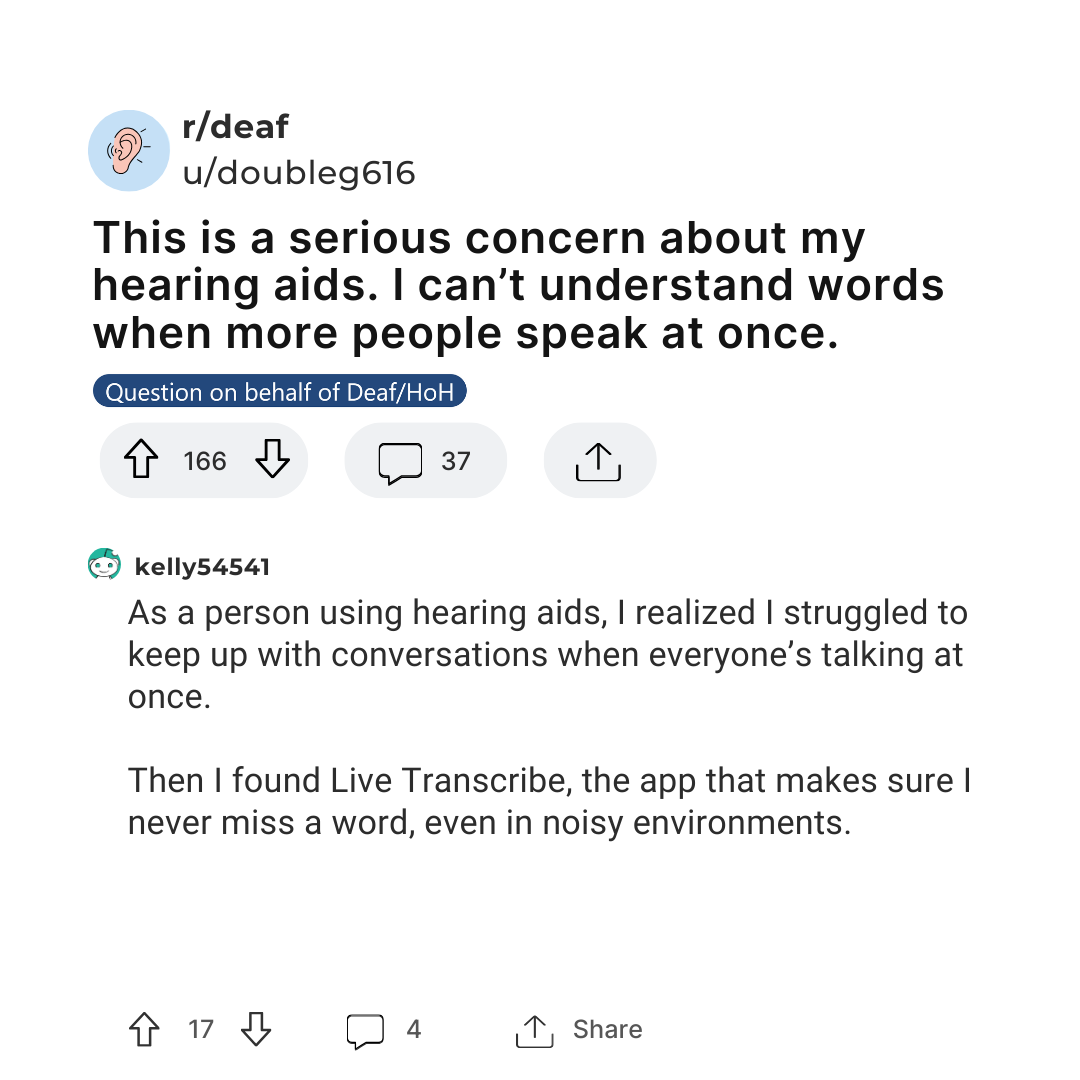Open the 37 comments on the post
The image size is (1080, 1080).
point(425,460)
